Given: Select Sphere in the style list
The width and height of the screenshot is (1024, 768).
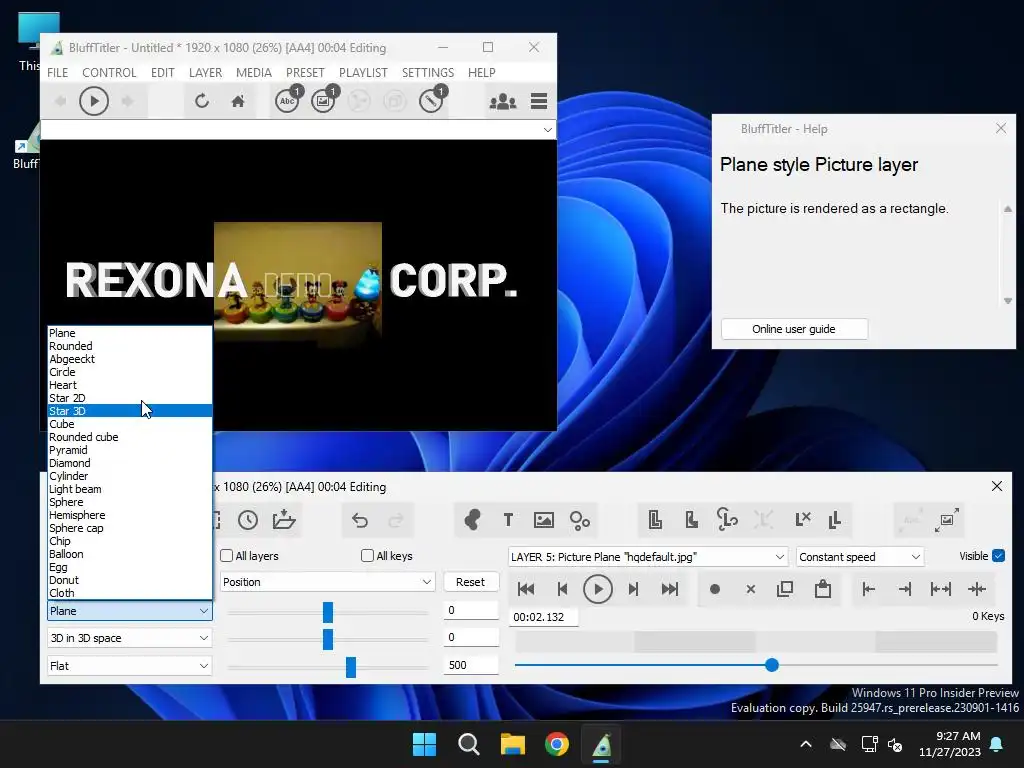Looking at the screenshot, I should coord(130,502).
